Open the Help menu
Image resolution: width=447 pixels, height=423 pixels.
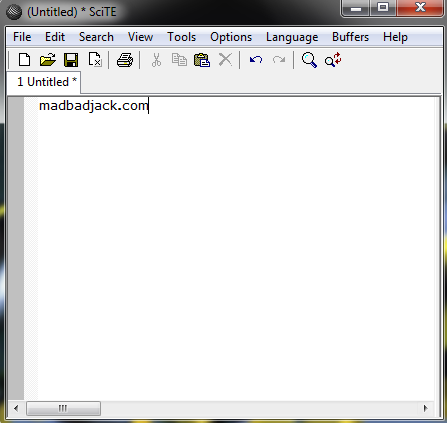(395, 37)
